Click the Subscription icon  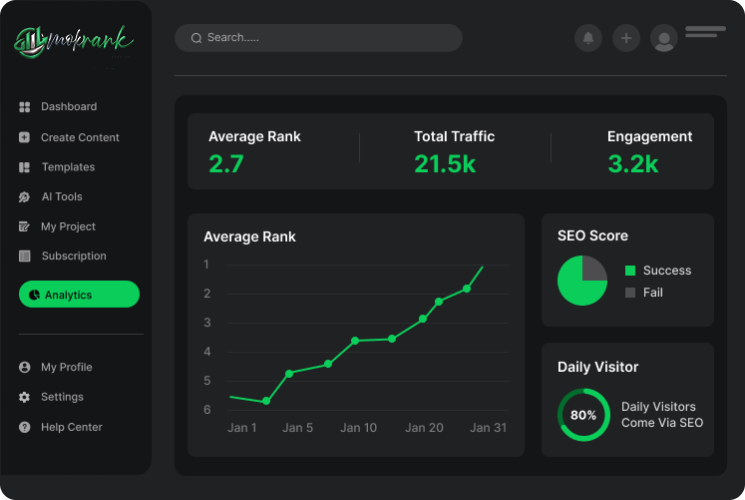24,256
